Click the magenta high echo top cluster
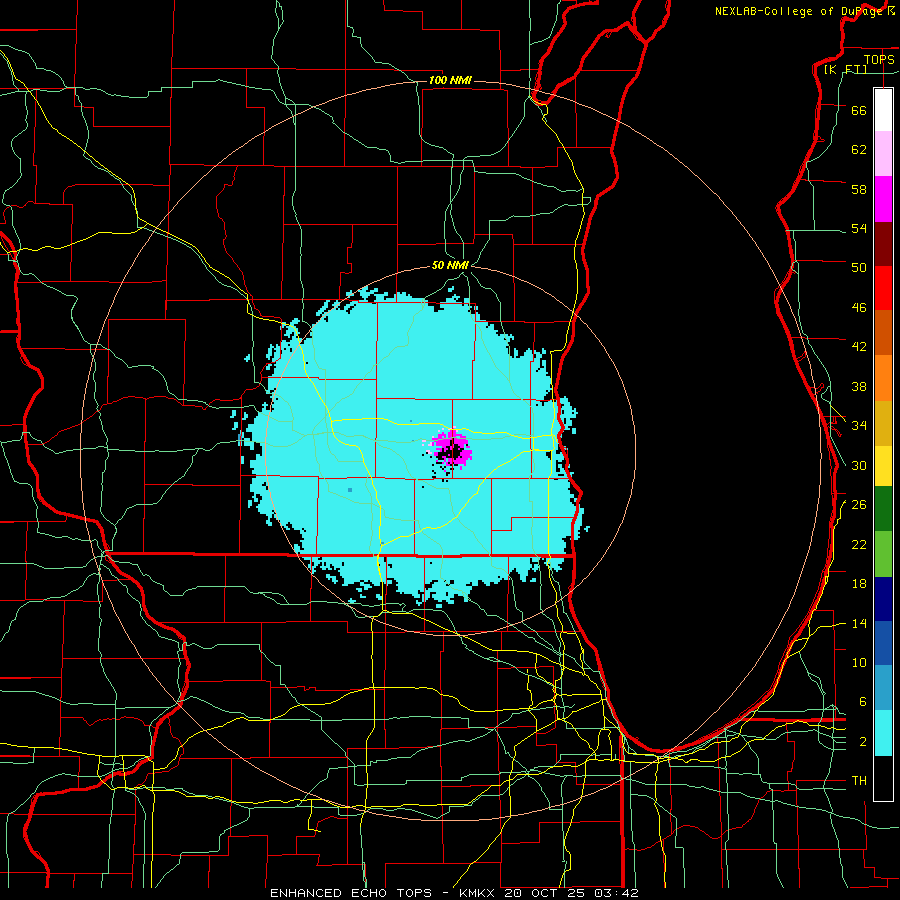The width and height of the screenshot is (900, 900). [451, 449]
